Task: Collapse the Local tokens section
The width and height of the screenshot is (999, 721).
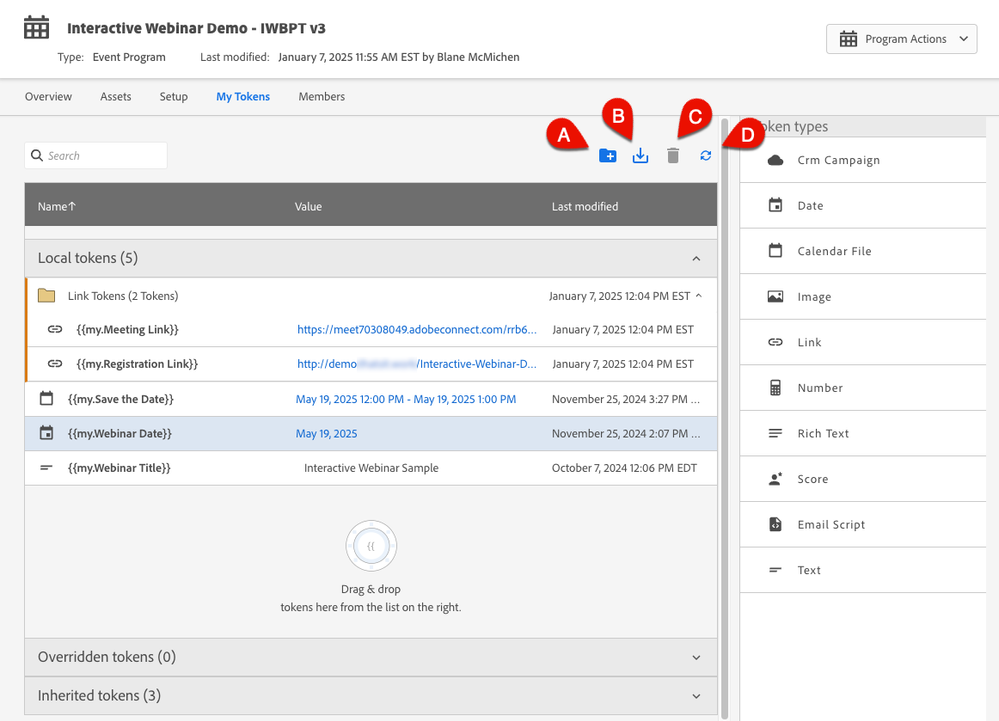Action: tap(696, 259)
